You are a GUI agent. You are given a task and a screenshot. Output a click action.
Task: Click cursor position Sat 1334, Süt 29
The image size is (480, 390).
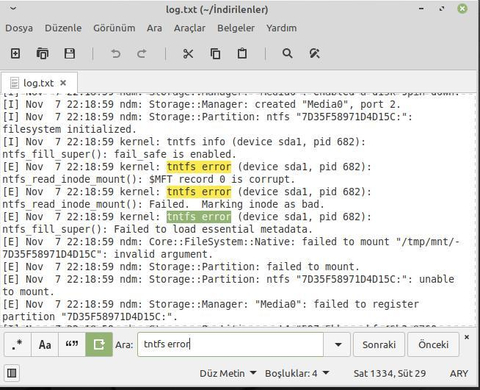pos(389,373)
